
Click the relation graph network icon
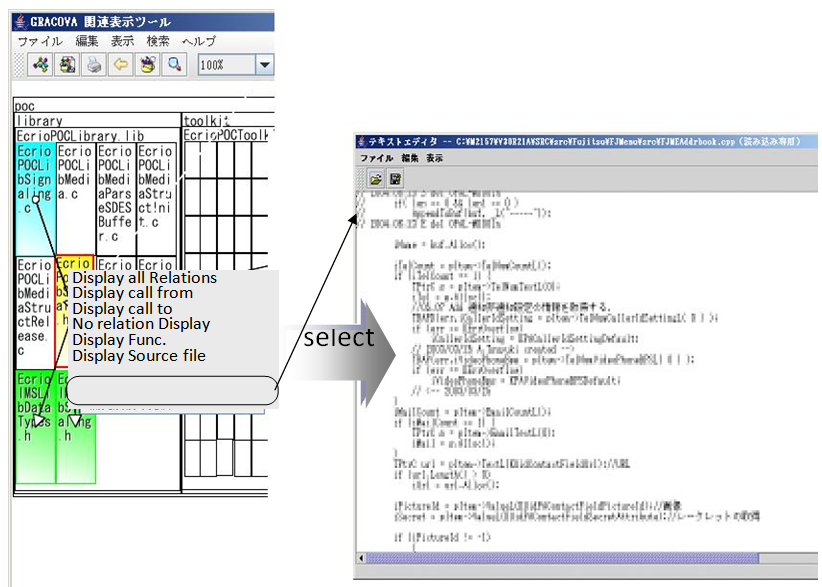pyautogui.click(x=41, y=65)
